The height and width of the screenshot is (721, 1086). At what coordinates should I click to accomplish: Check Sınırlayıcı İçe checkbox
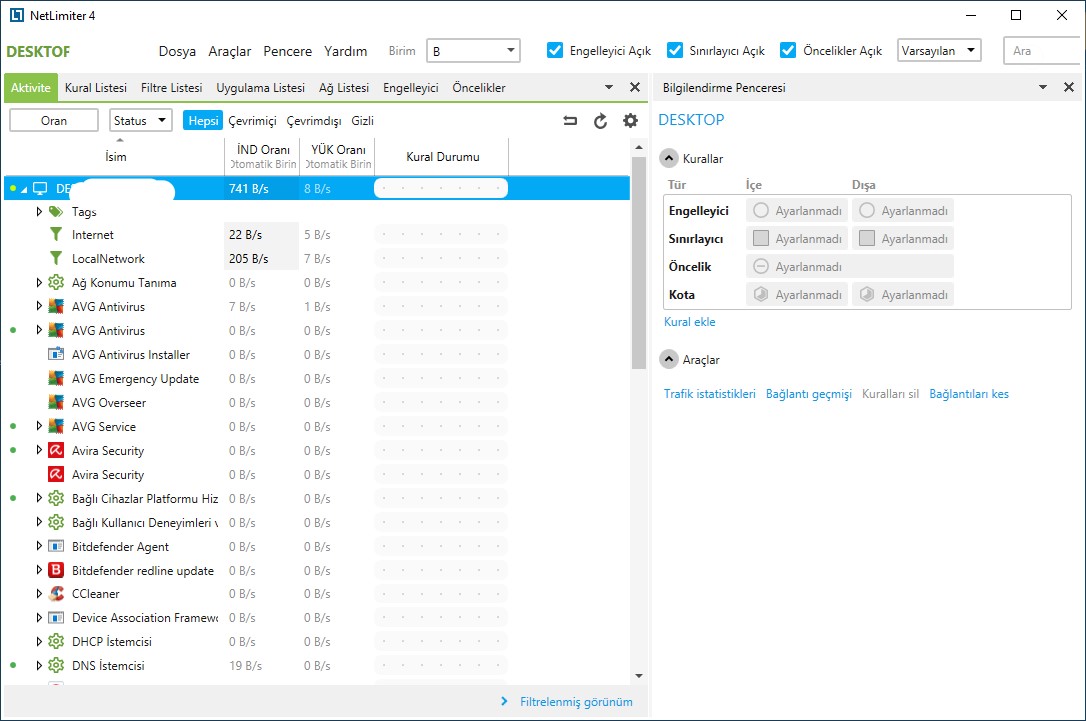[x=760, y=238]
